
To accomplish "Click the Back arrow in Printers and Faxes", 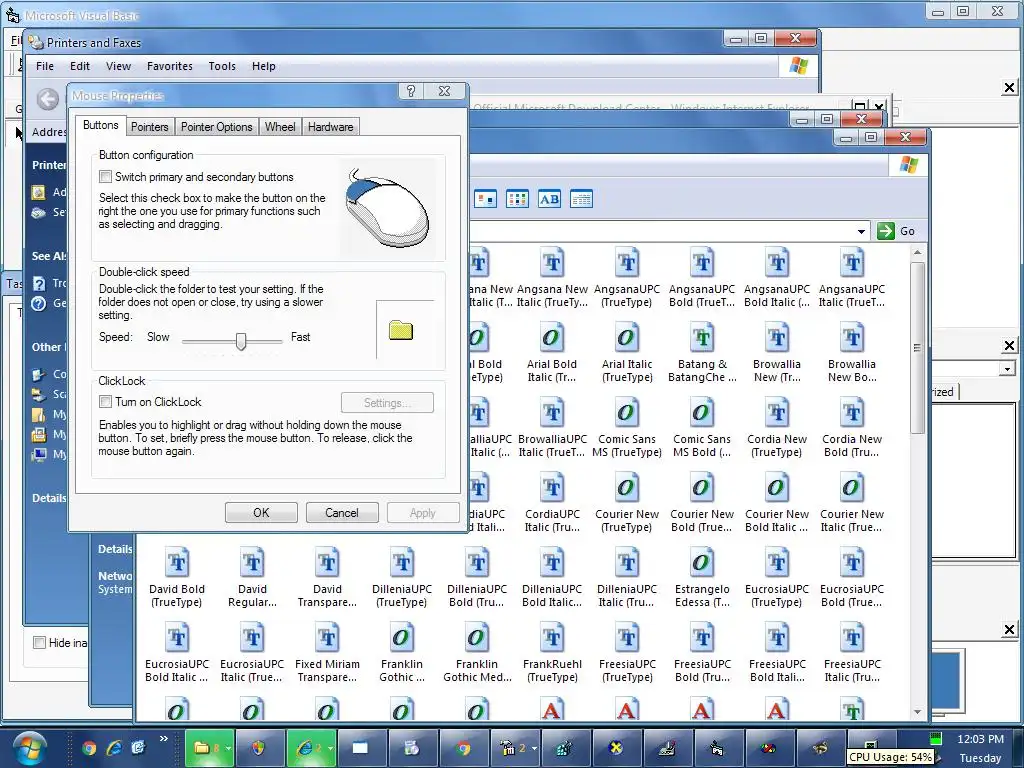I will click(x=47, y=99).
